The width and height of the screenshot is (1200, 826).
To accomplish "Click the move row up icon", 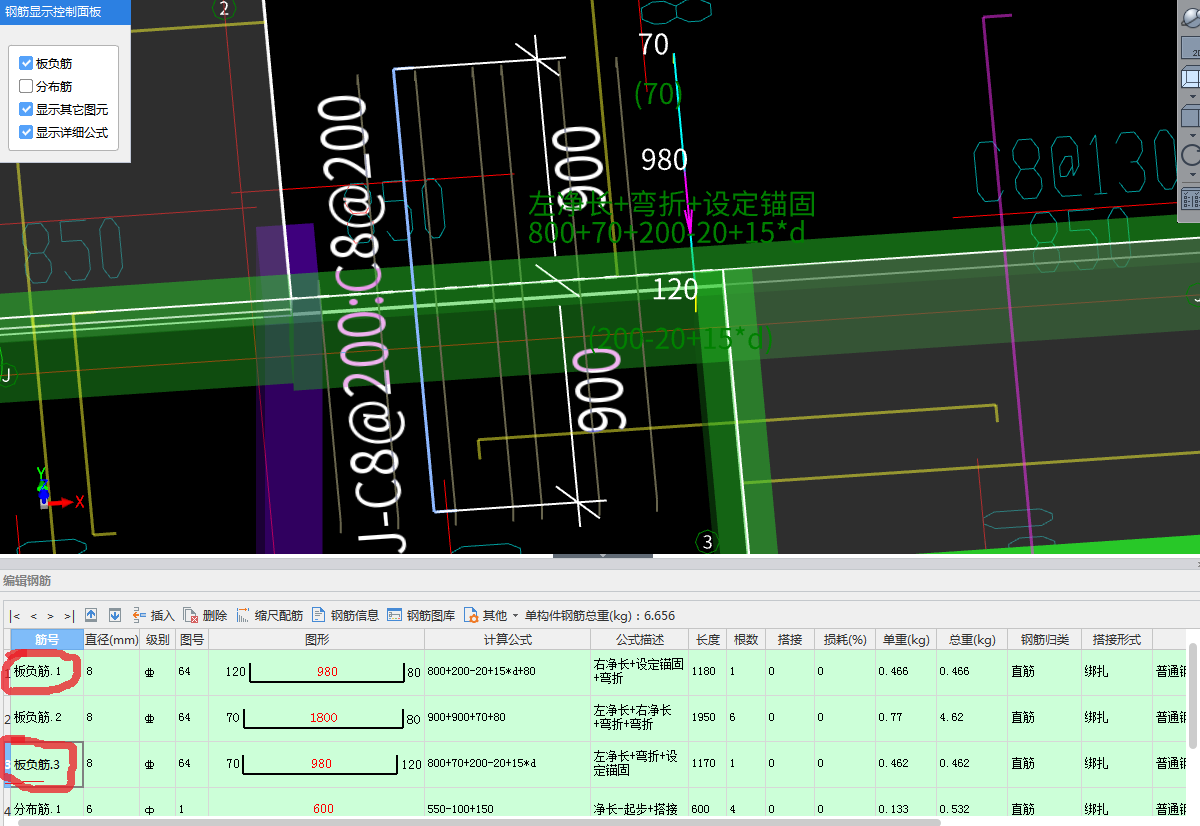I will click(x=91, y=615).
